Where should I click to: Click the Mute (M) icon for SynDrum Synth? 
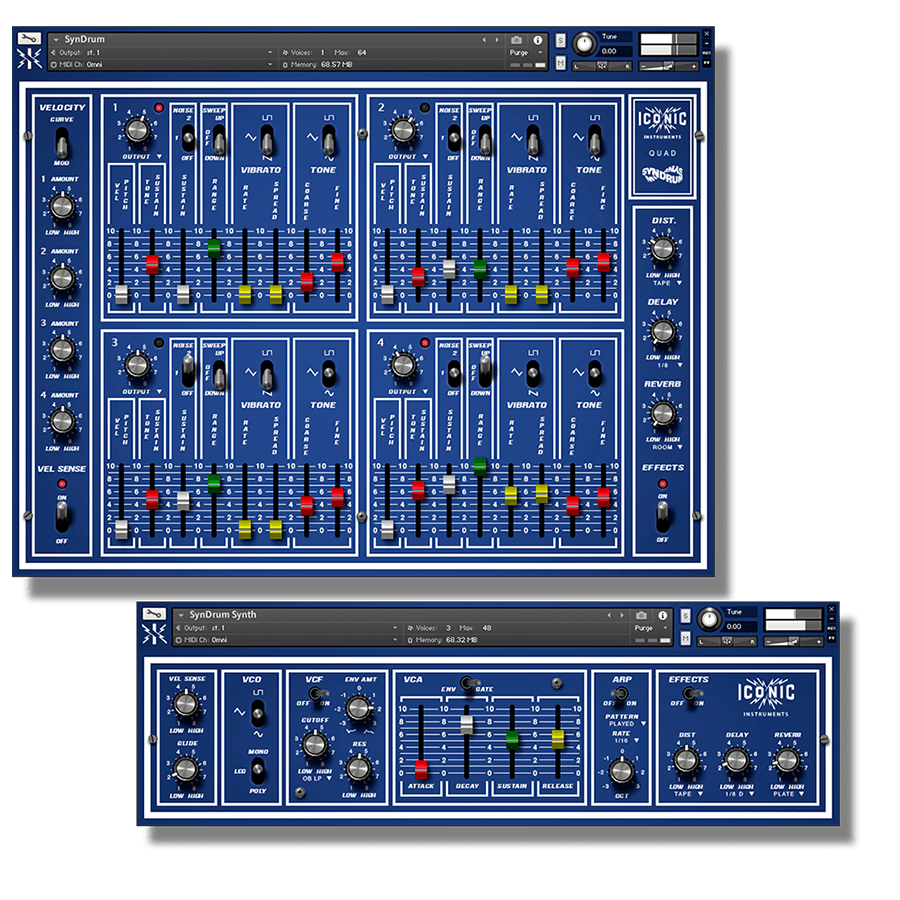pos(684,636)
